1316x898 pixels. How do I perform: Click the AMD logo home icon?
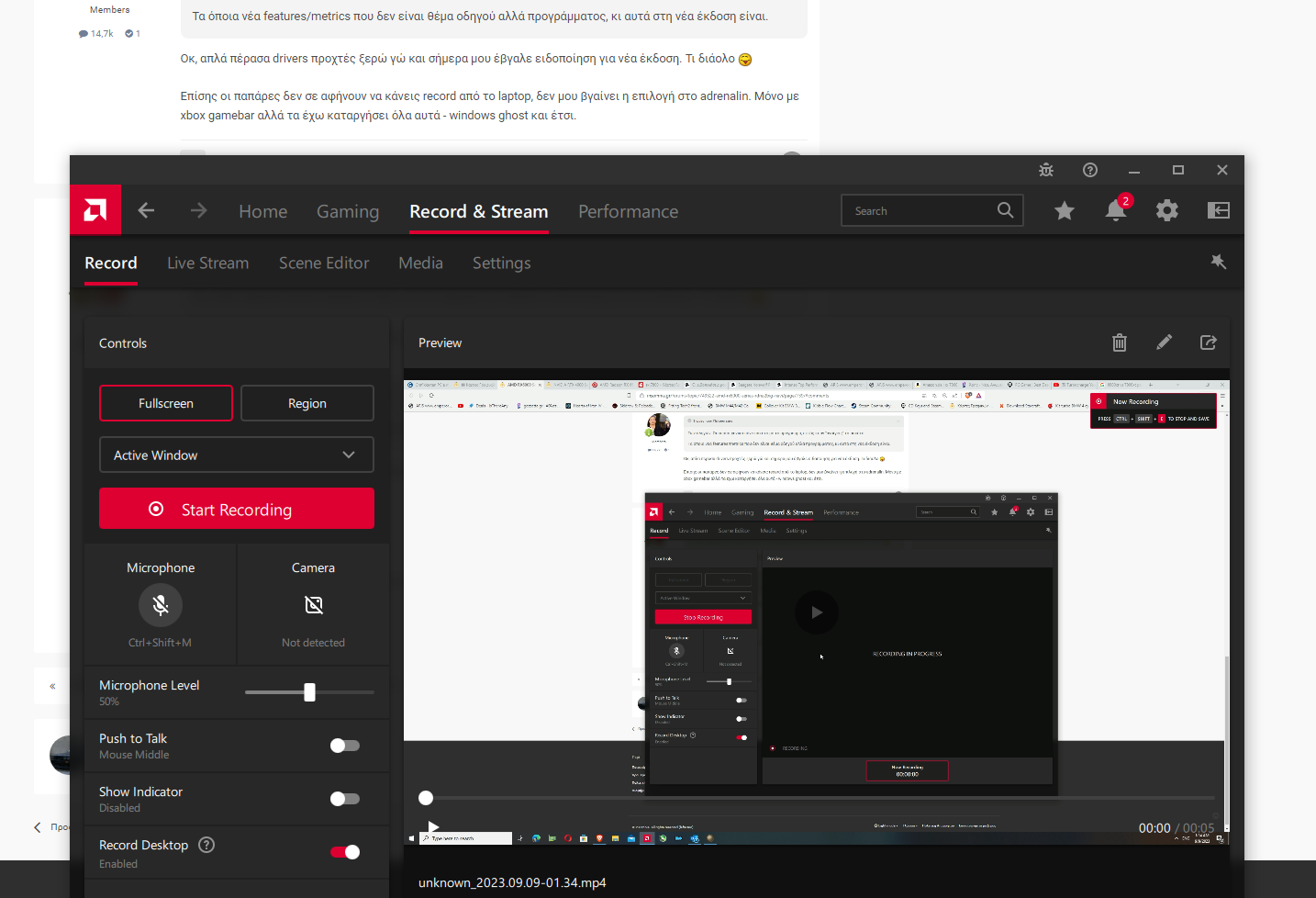[95, 210]
